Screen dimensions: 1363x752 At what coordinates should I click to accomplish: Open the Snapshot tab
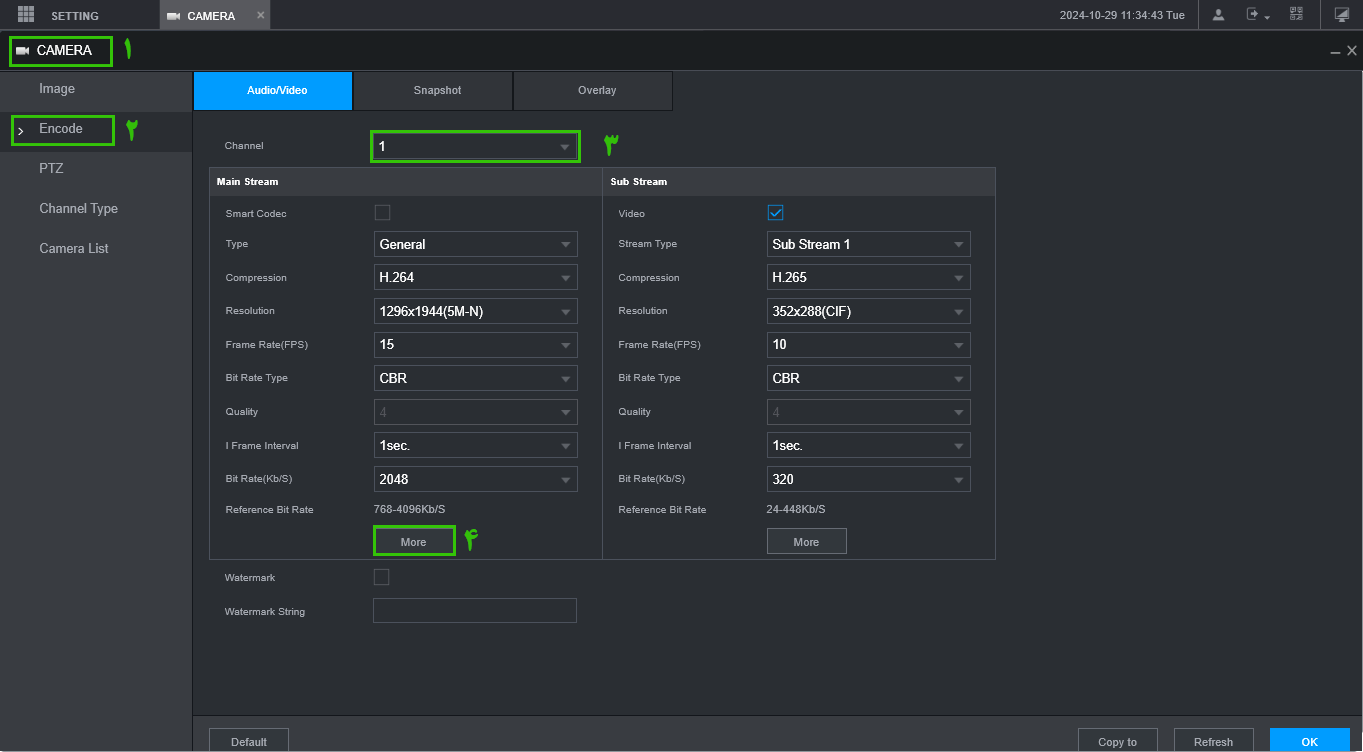(433, 91)
